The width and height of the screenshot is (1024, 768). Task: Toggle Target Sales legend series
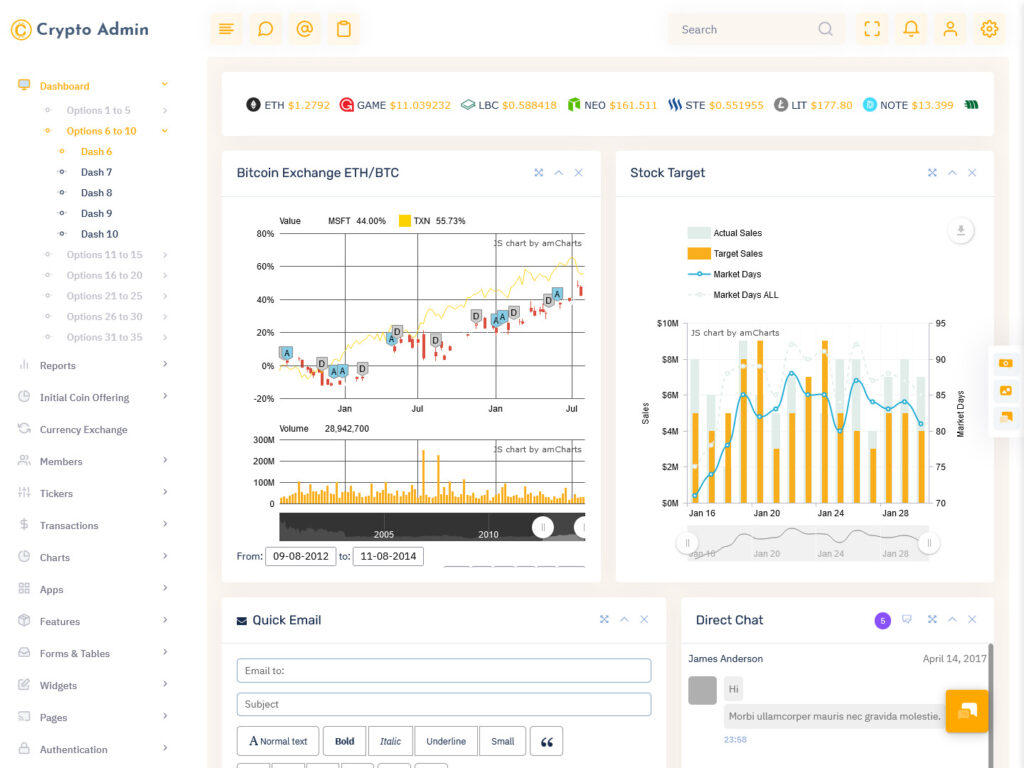(x=737, y=254)
